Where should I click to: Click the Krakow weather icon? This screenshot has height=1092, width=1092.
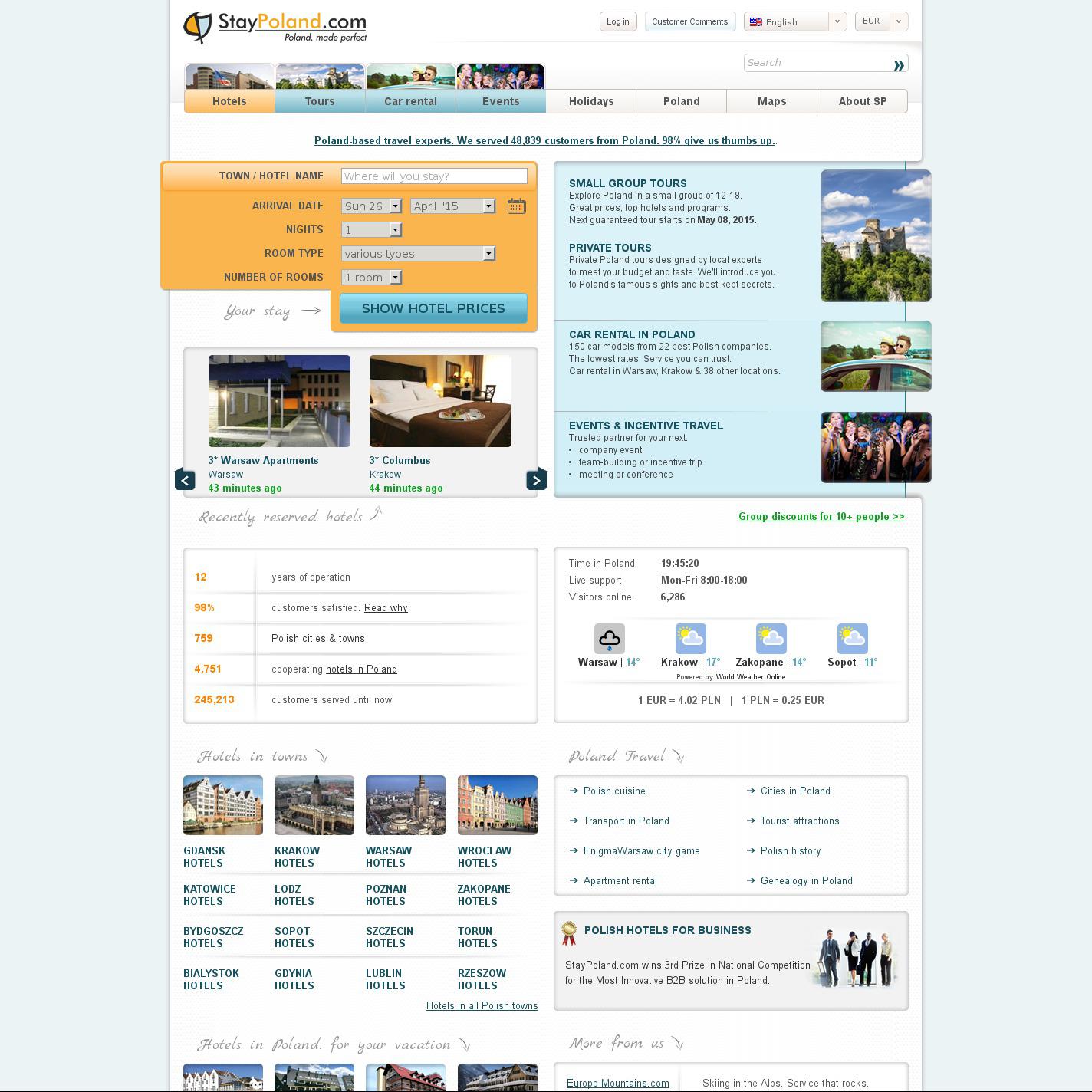click(691, 638)
